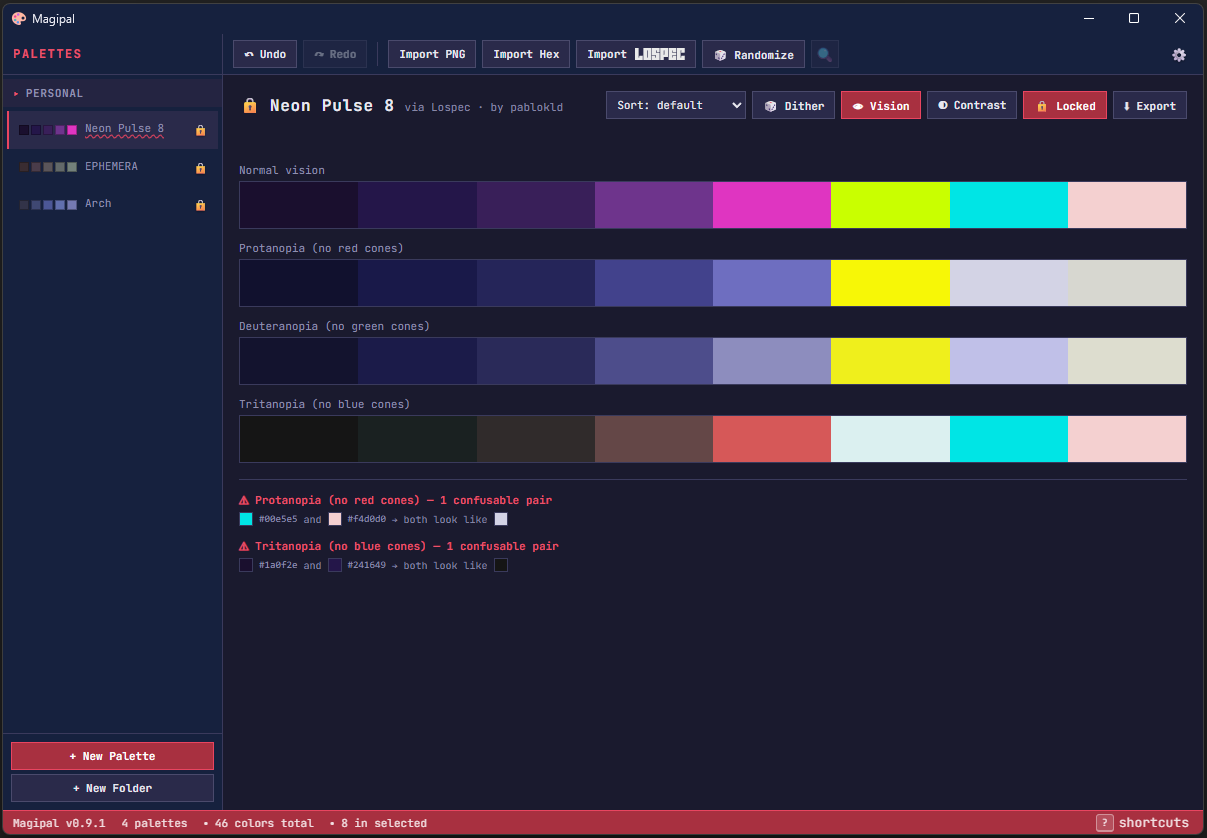The width and height of the screenshot is (1207, 838).
Task: Randomize the palette colors
Action: pos(754,54)
